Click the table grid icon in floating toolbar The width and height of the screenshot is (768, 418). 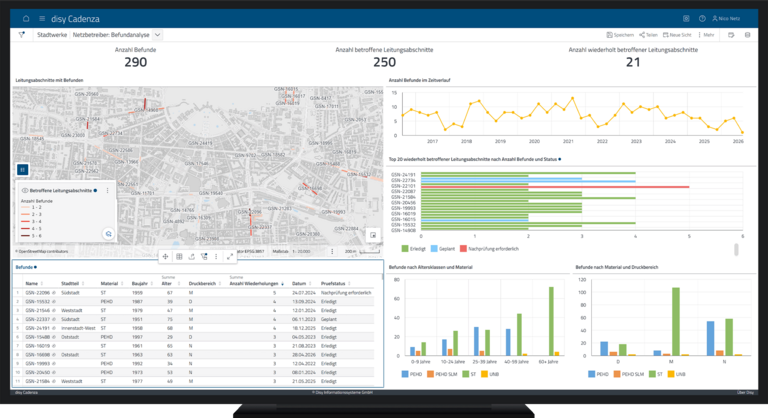(179, 257)
